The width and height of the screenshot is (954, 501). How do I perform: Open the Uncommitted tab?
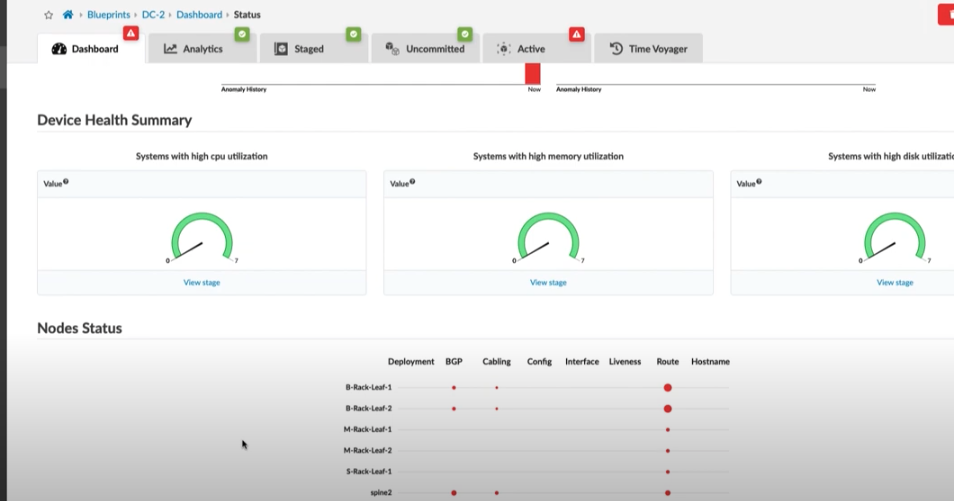[425, 49]
